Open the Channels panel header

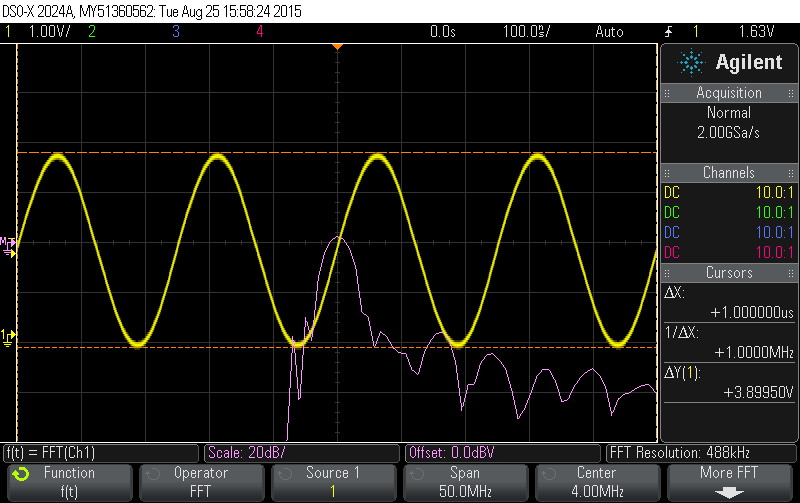[x=729, y=172]
